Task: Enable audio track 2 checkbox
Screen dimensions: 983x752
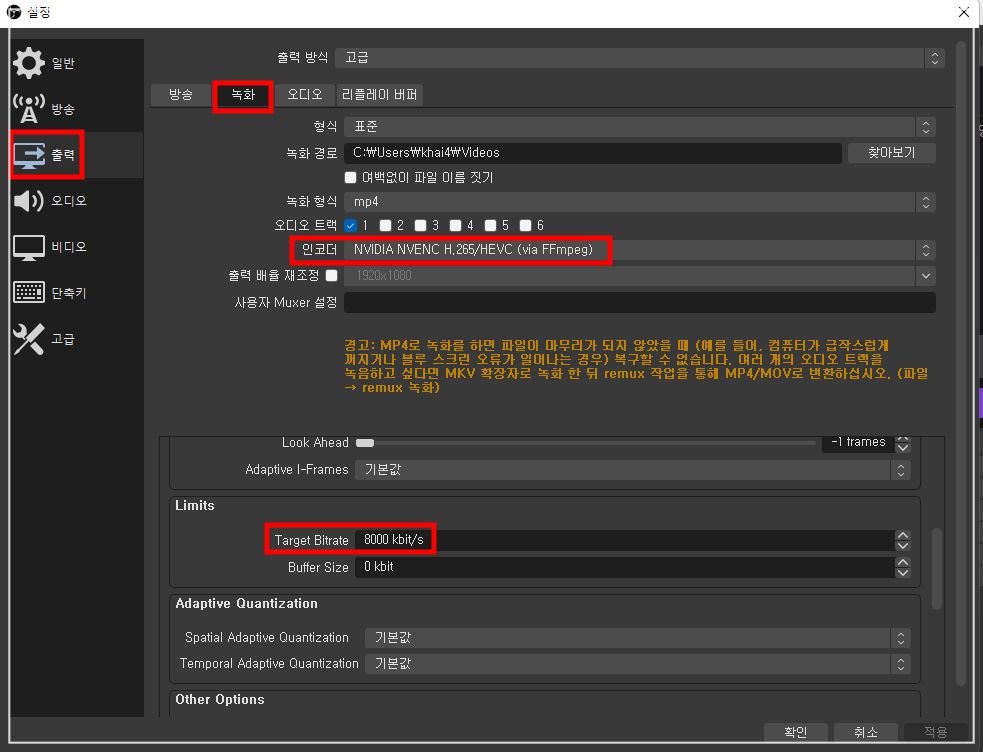Action: coord(386,225)
